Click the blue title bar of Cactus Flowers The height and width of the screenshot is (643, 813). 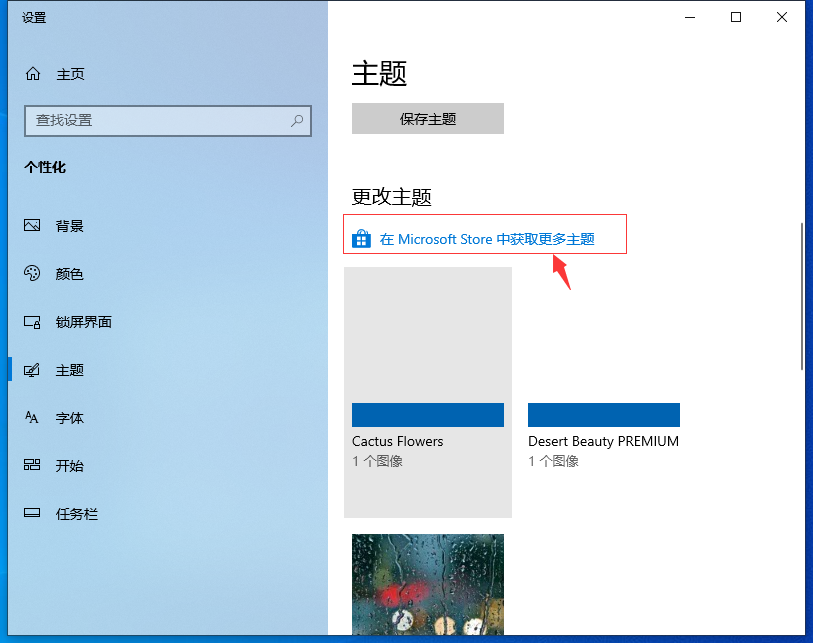[427, 414]
